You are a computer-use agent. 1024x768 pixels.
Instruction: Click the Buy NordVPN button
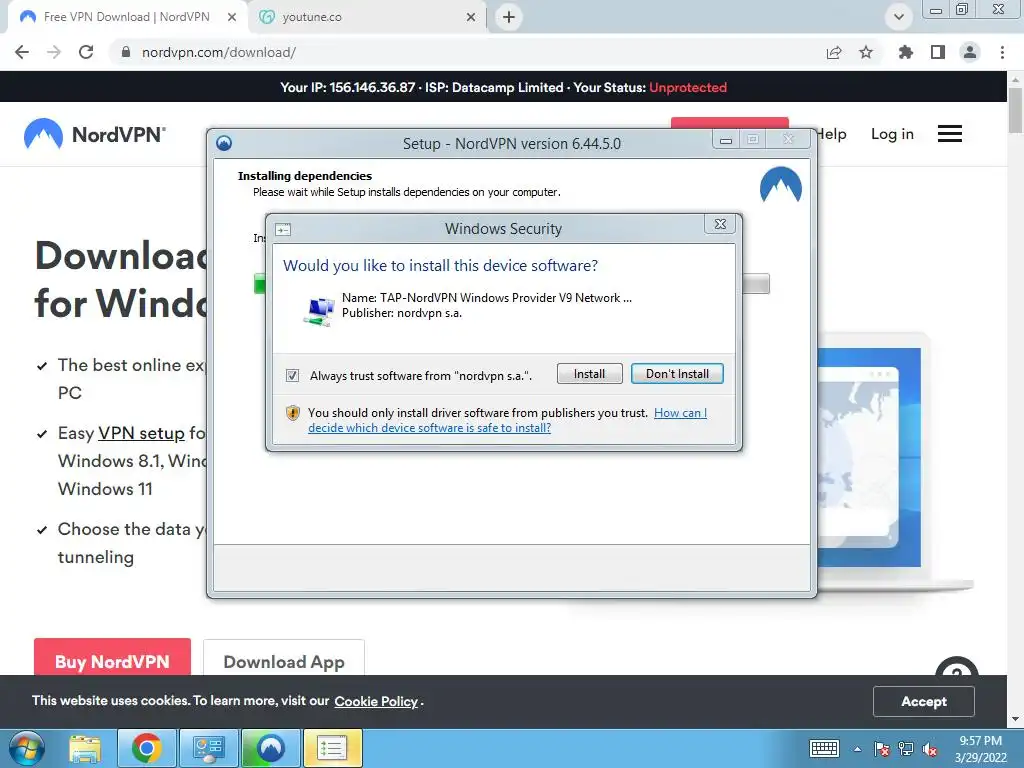point(112,657)
